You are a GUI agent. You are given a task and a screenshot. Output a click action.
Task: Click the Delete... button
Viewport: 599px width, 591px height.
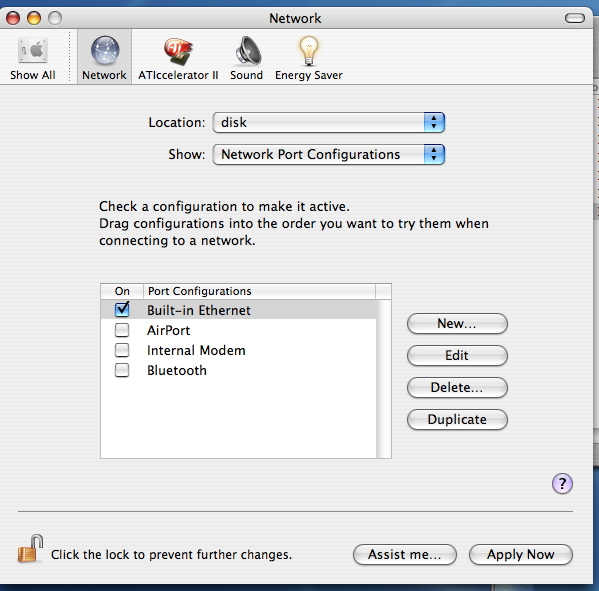pos(457,387)
